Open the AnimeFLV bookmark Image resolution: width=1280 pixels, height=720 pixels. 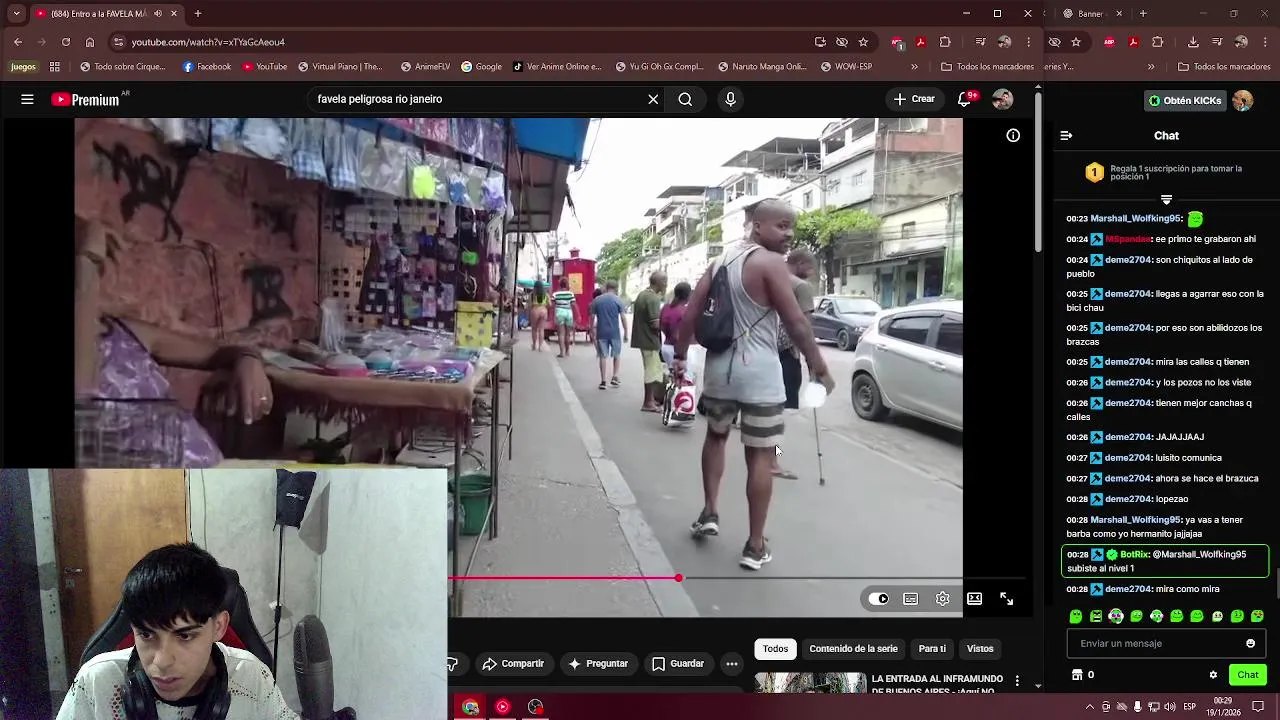(425, 67)
